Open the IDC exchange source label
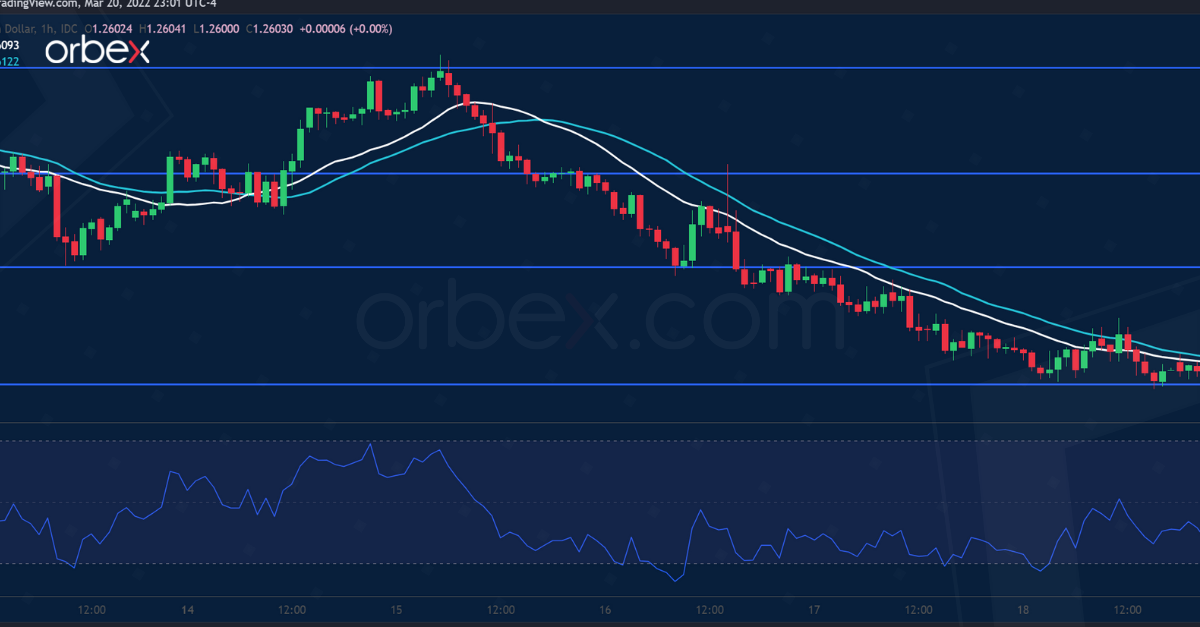 (x=67, y=28)
